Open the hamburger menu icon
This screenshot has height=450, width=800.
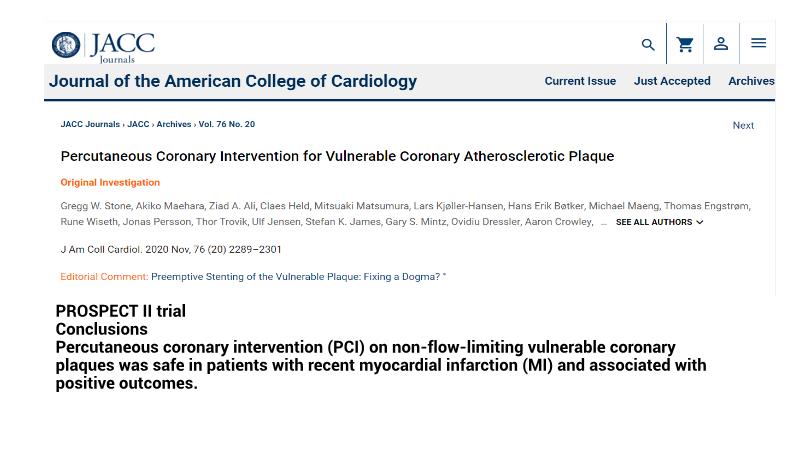click(x=758, y=44)
